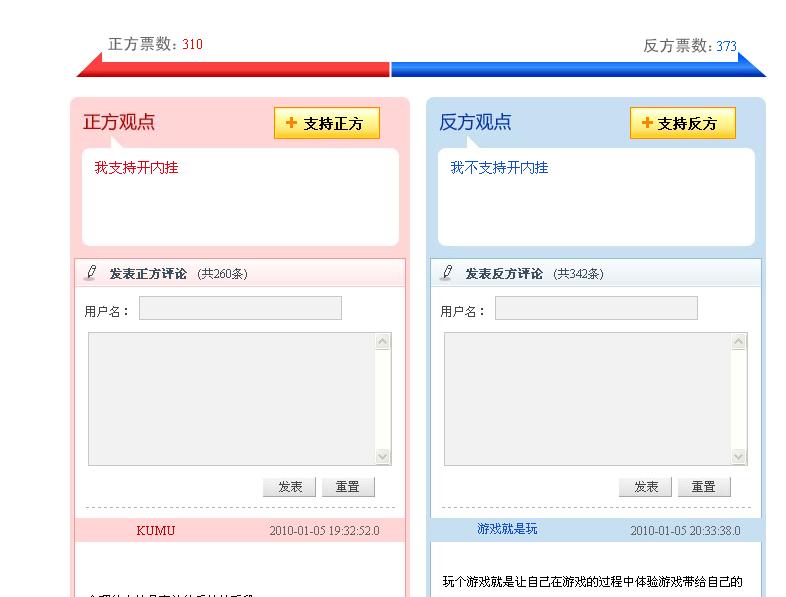The width and height of the screenshot is (786, 597).
Task: Click inside the 反方 comment text area
Action: point(587,399)
